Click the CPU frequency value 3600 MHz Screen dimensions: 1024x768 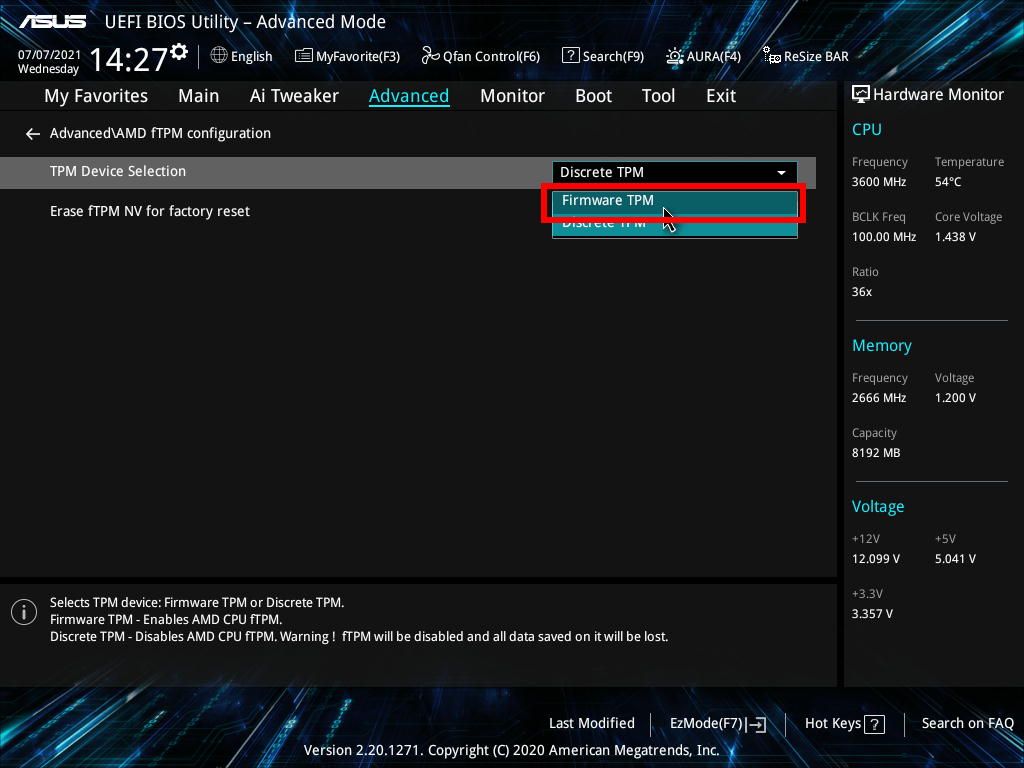click(878, 182)
